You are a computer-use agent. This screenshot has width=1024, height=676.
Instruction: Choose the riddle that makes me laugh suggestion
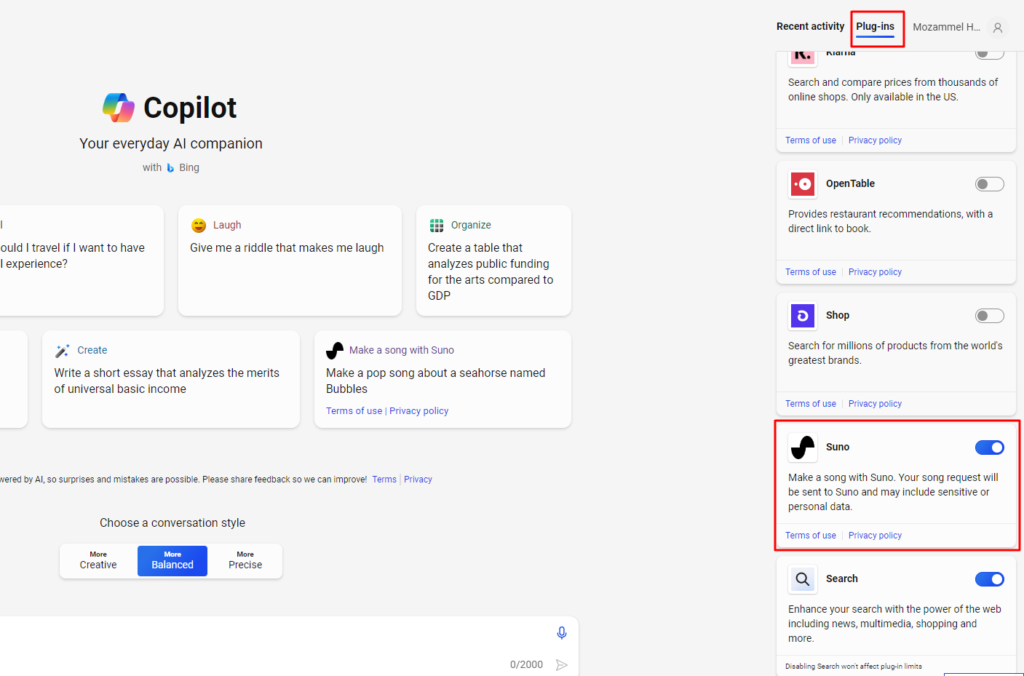[290, 261]
